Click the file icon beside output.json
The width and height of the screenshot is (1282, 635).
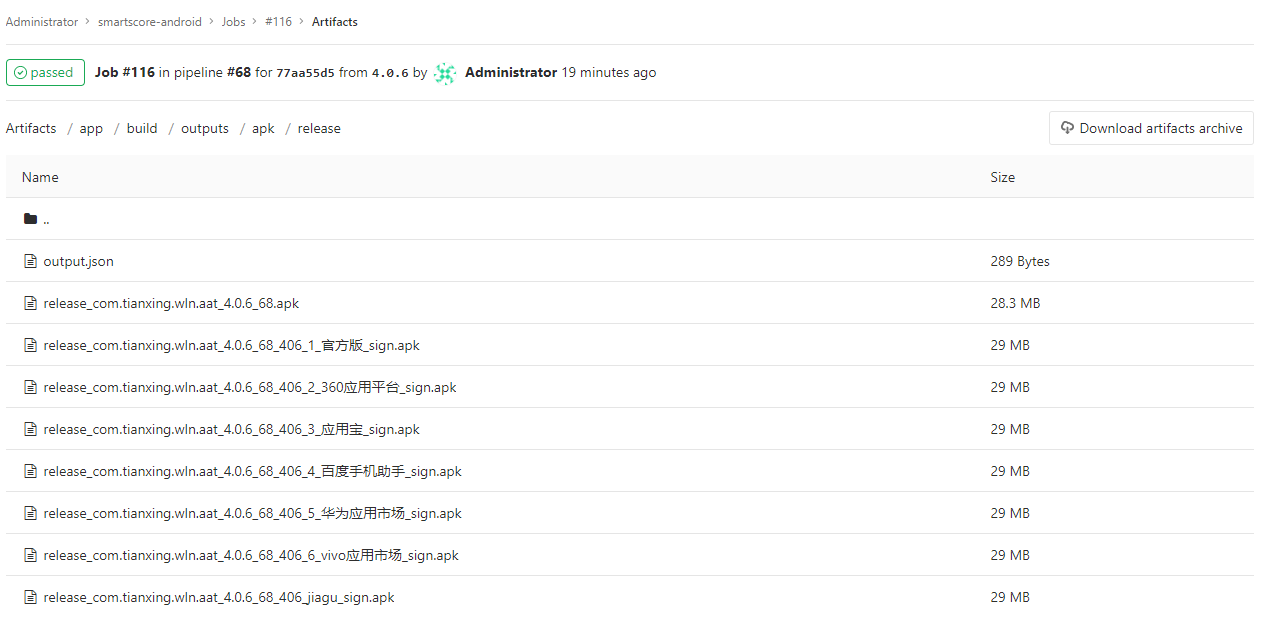pyautogui.click(x=30, y=261)
